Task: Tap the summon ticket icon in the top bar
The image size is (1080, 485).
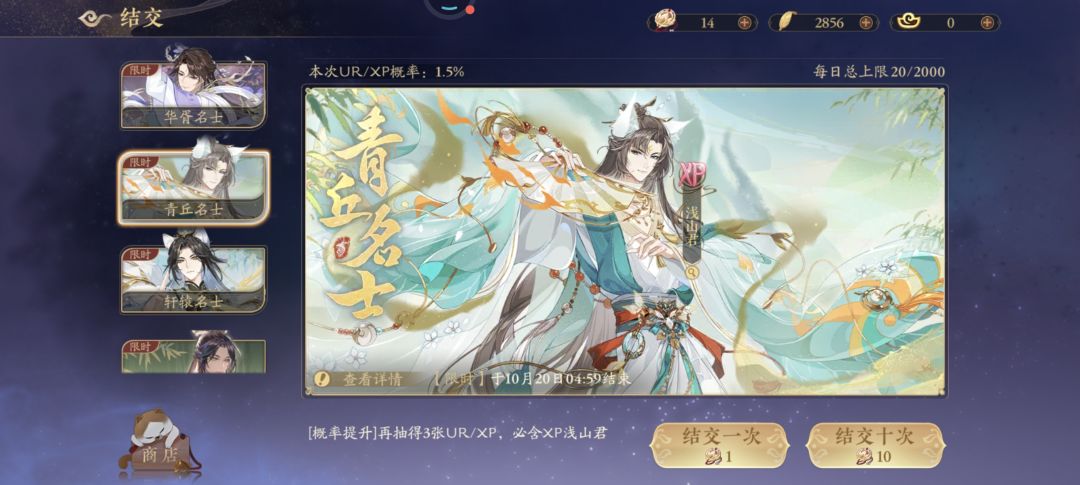Action: [665, 21]
